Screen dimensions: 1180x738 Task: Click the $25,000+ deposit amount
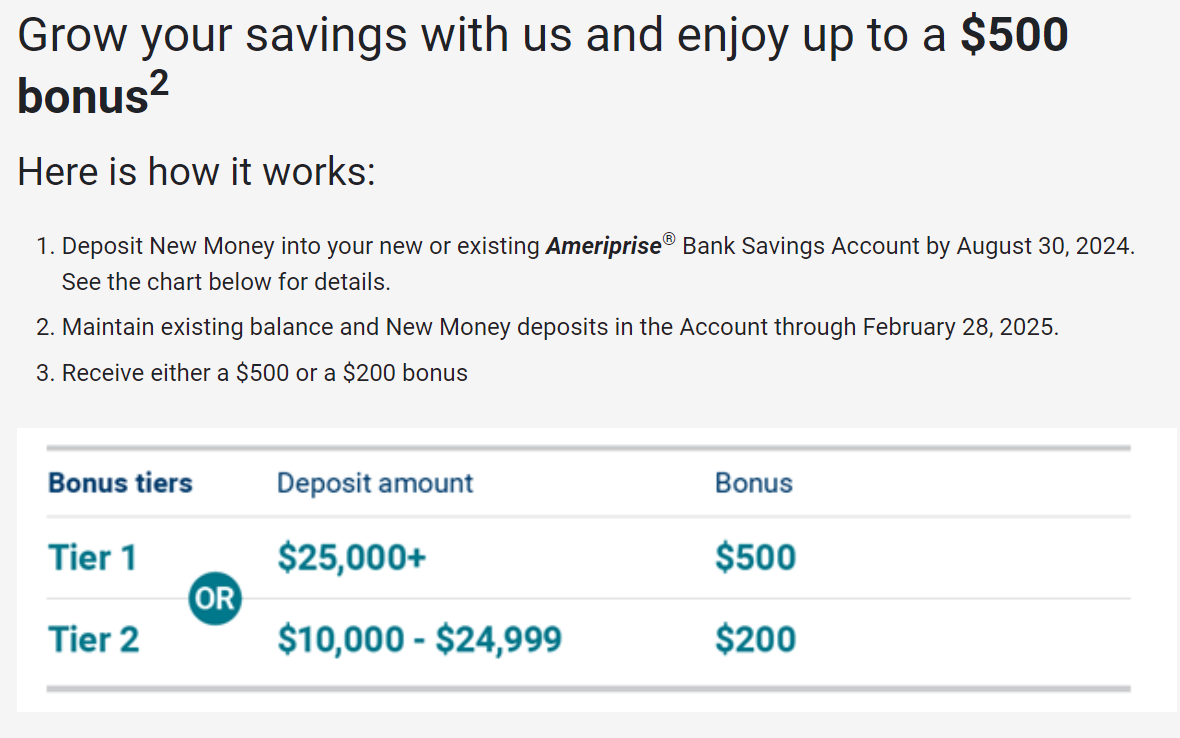point(351,557)
